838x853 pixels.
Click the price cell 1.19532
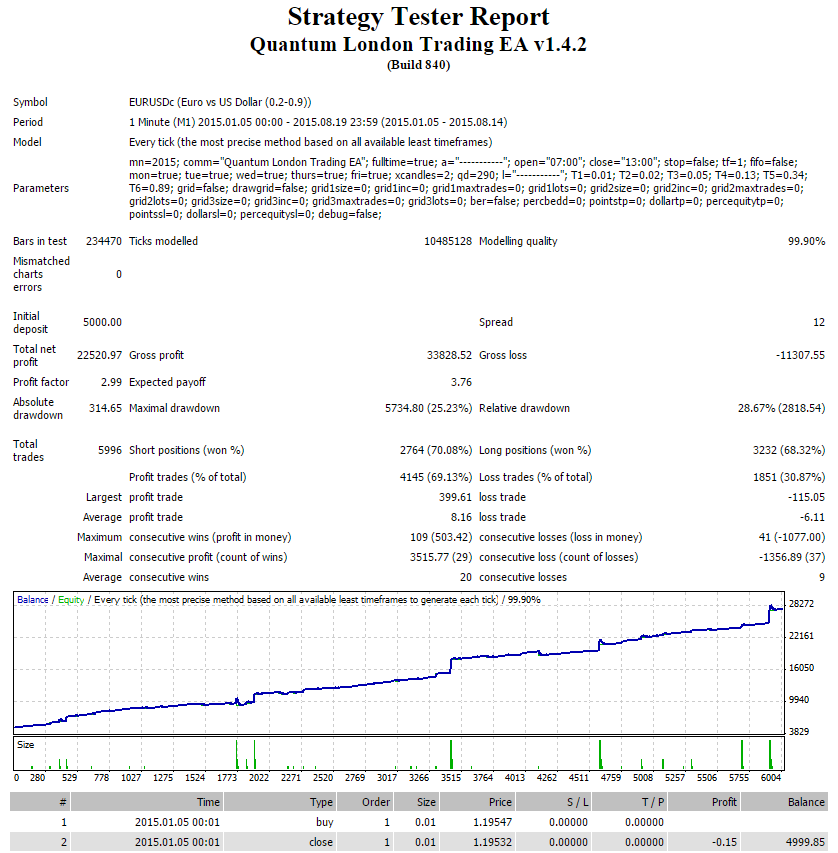492,842
